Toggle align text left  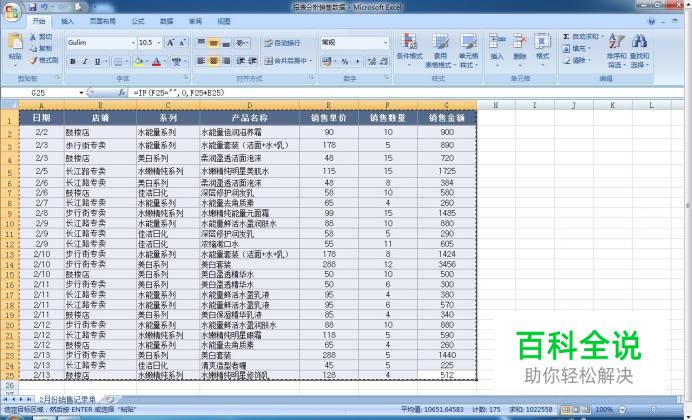pyautogui.click(x=201, y=61)
